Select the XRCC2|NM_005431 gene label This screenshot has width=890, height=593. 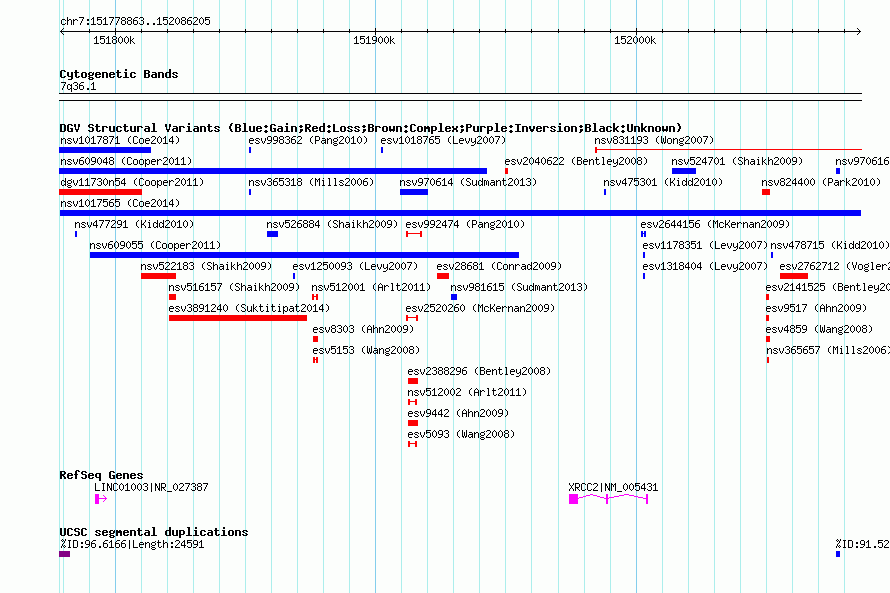coord(613,487)
